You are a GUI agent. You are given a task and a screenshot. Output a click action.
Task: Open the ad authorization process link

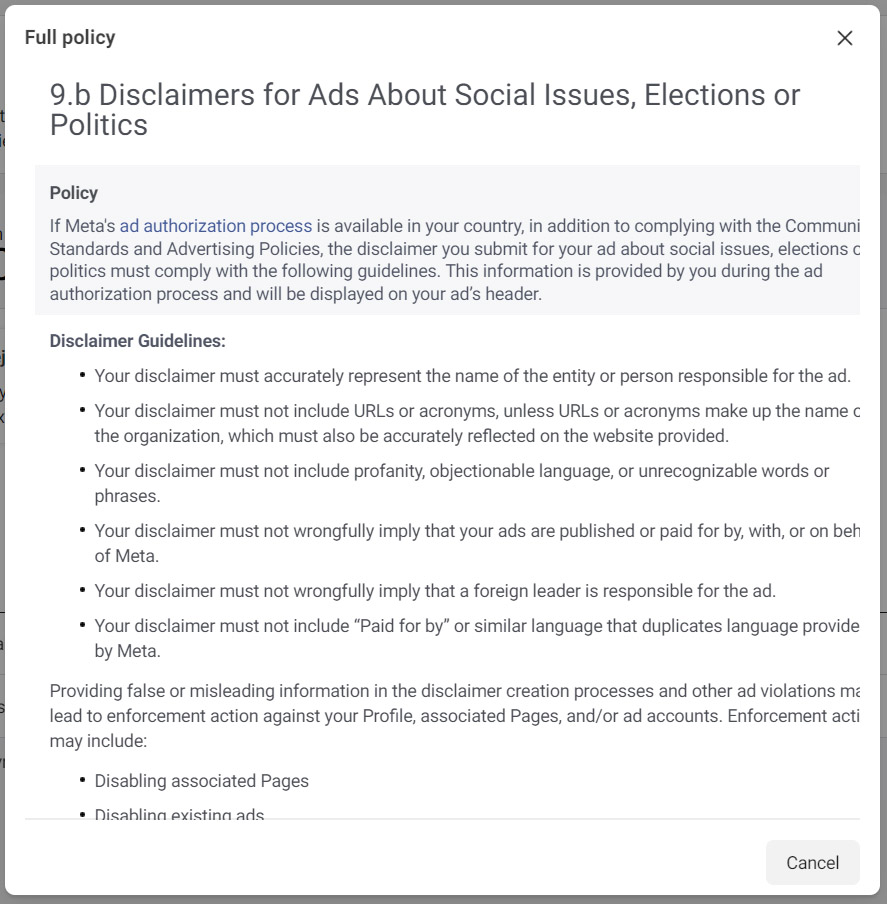pos(215,226)
